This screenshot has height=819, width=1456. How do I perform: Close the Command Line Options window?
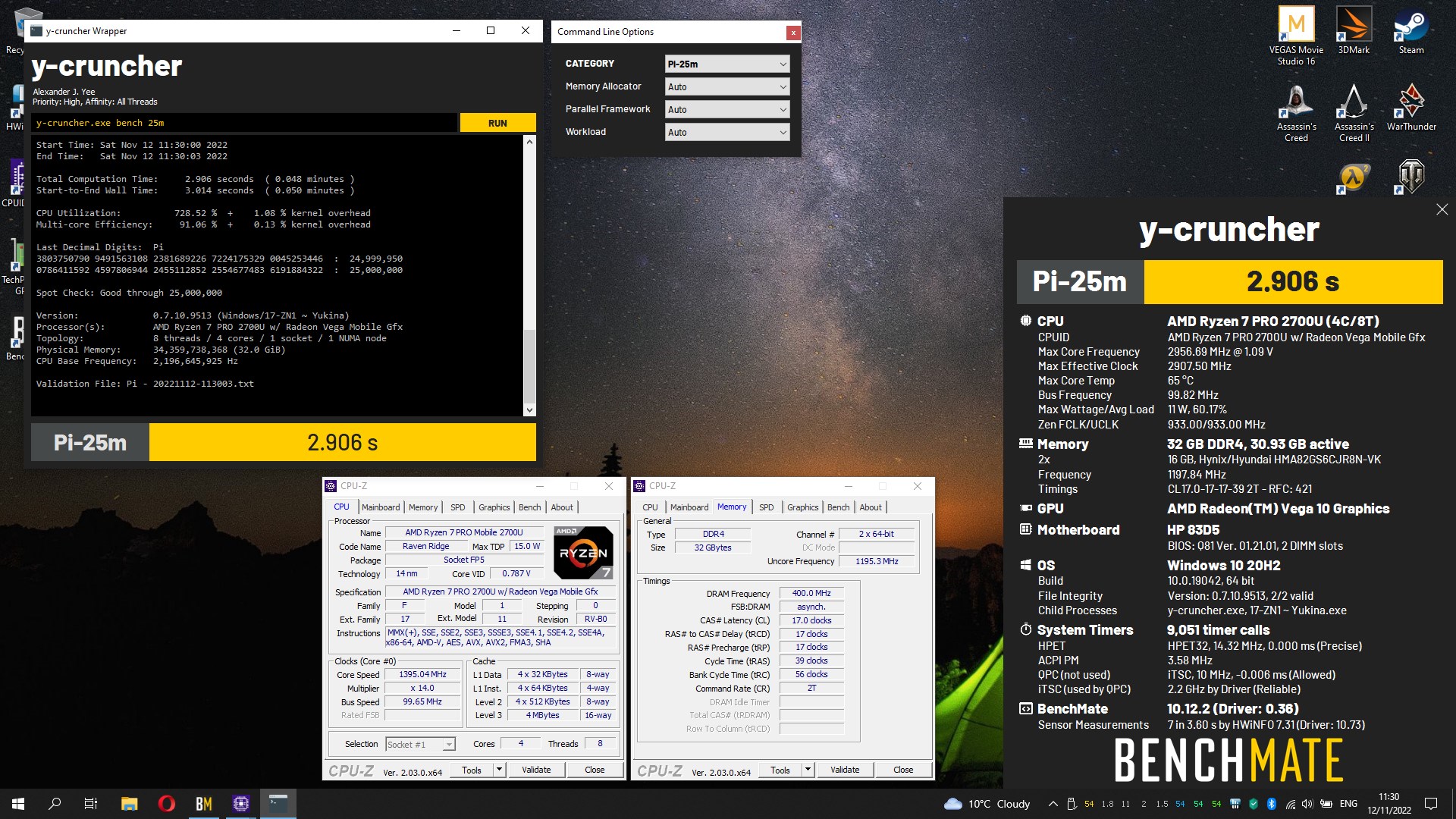[x=793, y=33]
